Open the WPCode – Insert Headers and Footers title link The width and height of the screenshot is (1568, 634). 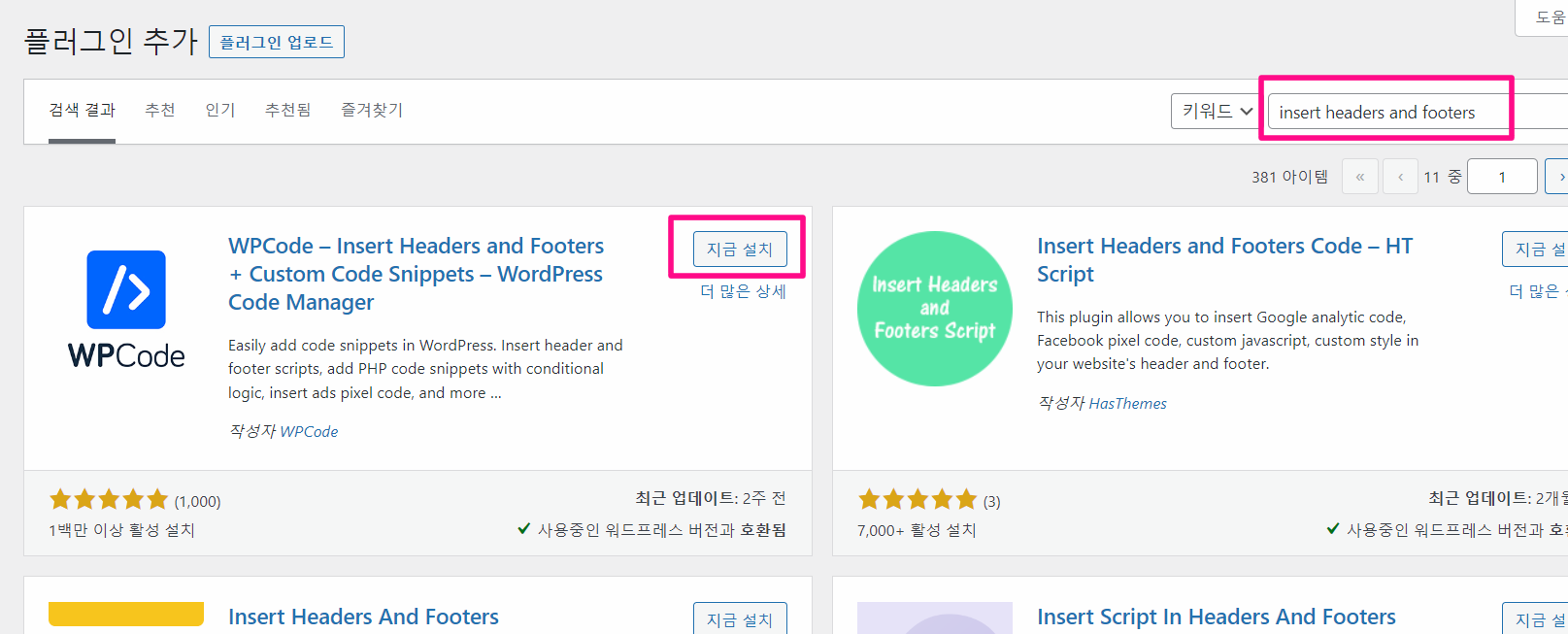(x=417, y=274)
